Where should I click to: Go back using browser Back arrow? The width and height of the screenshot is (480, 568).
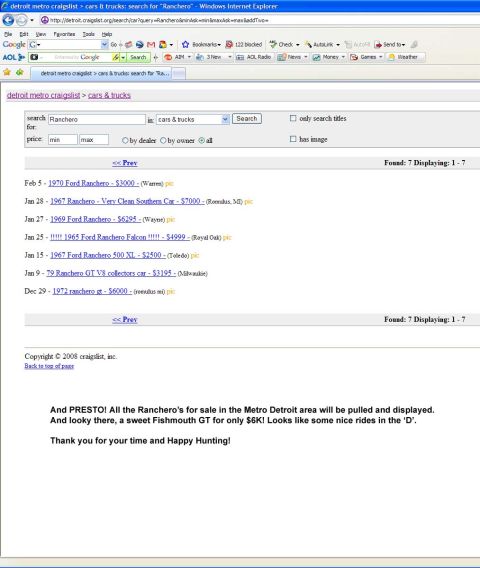coord(8,20)
